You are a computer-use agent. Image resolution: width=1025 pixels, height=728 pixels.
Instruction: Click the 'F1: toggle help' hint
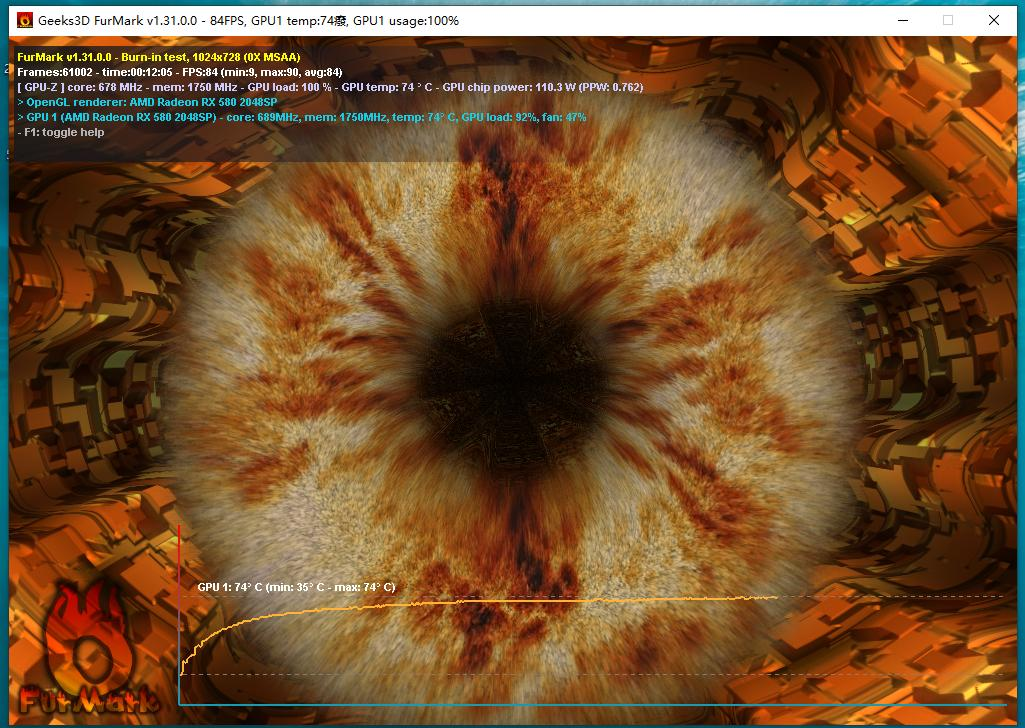click(61, 133)
